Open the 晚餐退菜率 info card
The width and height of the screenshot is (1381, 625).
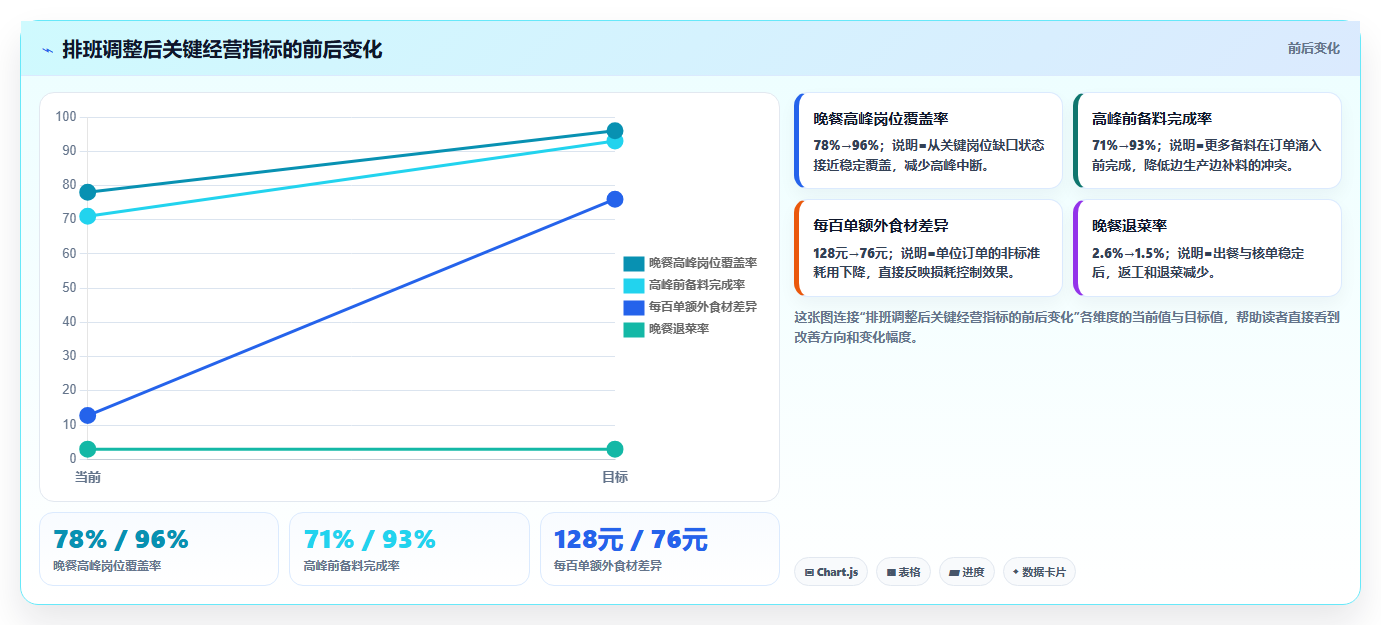(1207, 248)
